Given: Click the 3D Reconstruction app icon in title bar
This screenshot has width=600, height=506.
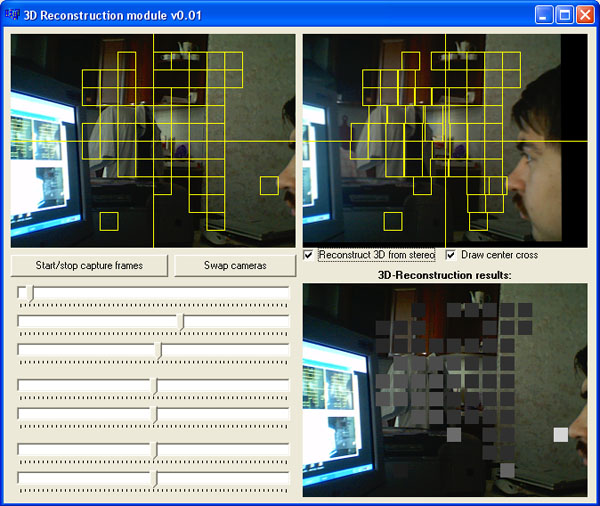Looking at the screenshot, I should [x=13, y=14].
